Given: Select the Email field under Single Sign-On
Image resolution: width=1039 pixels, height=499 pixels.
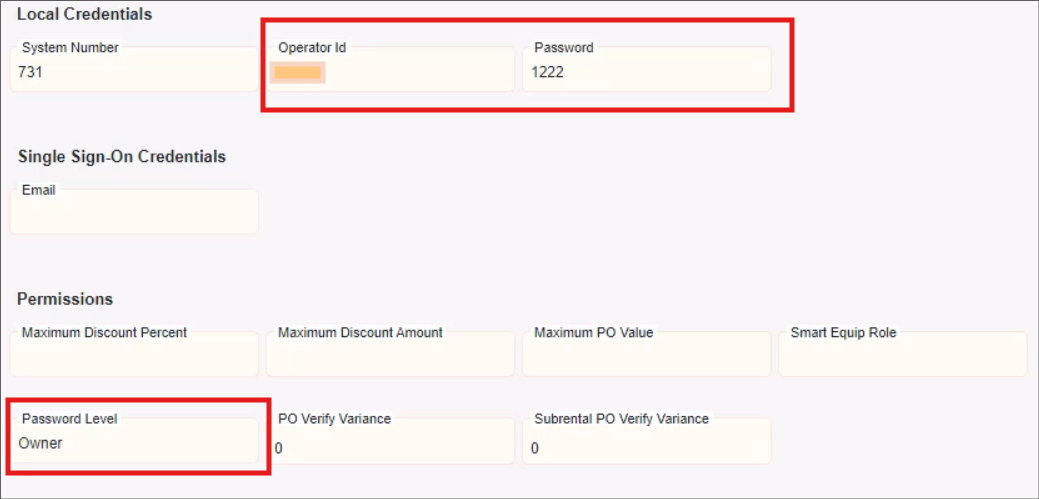Looking at the screenshot, I should [x=134, y=212].
